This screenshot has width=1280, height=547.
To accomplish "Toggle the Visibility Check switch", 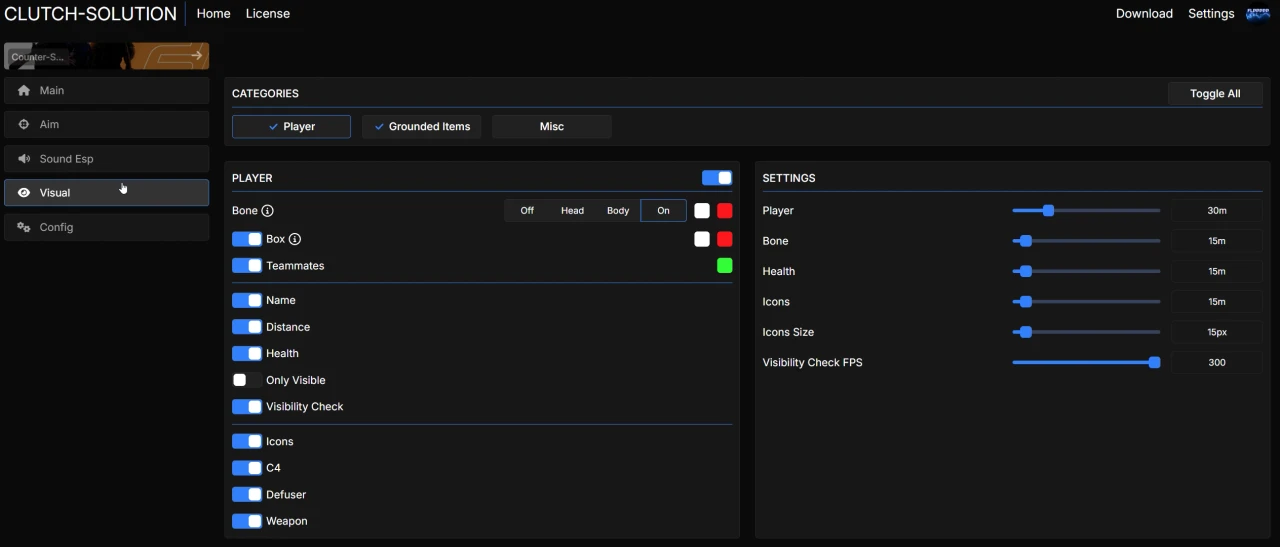I will 247,407.
